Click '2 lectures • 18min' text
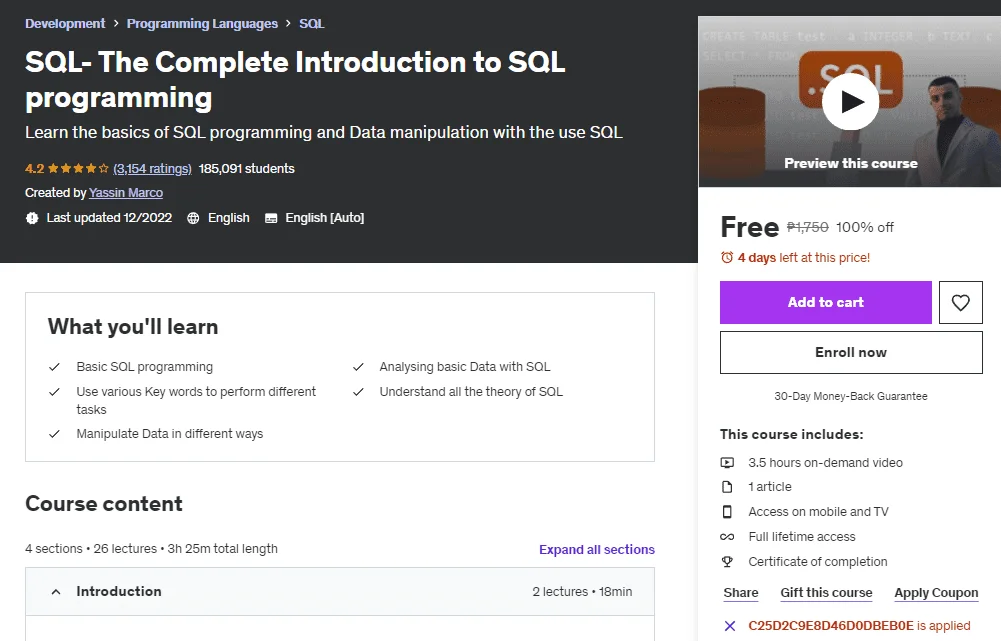Image resolution: width=1001 pixels, height=641 pixels. 582,592
